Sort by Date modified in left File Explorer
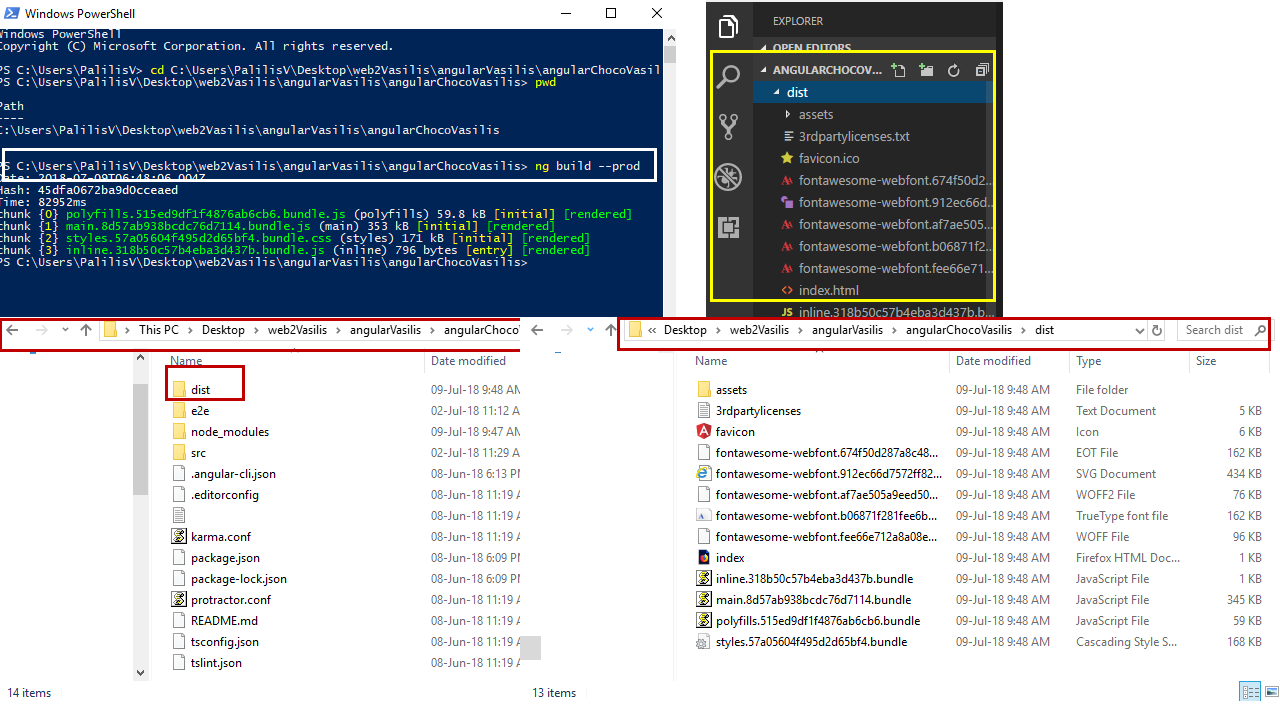 [x=468, y=361]
